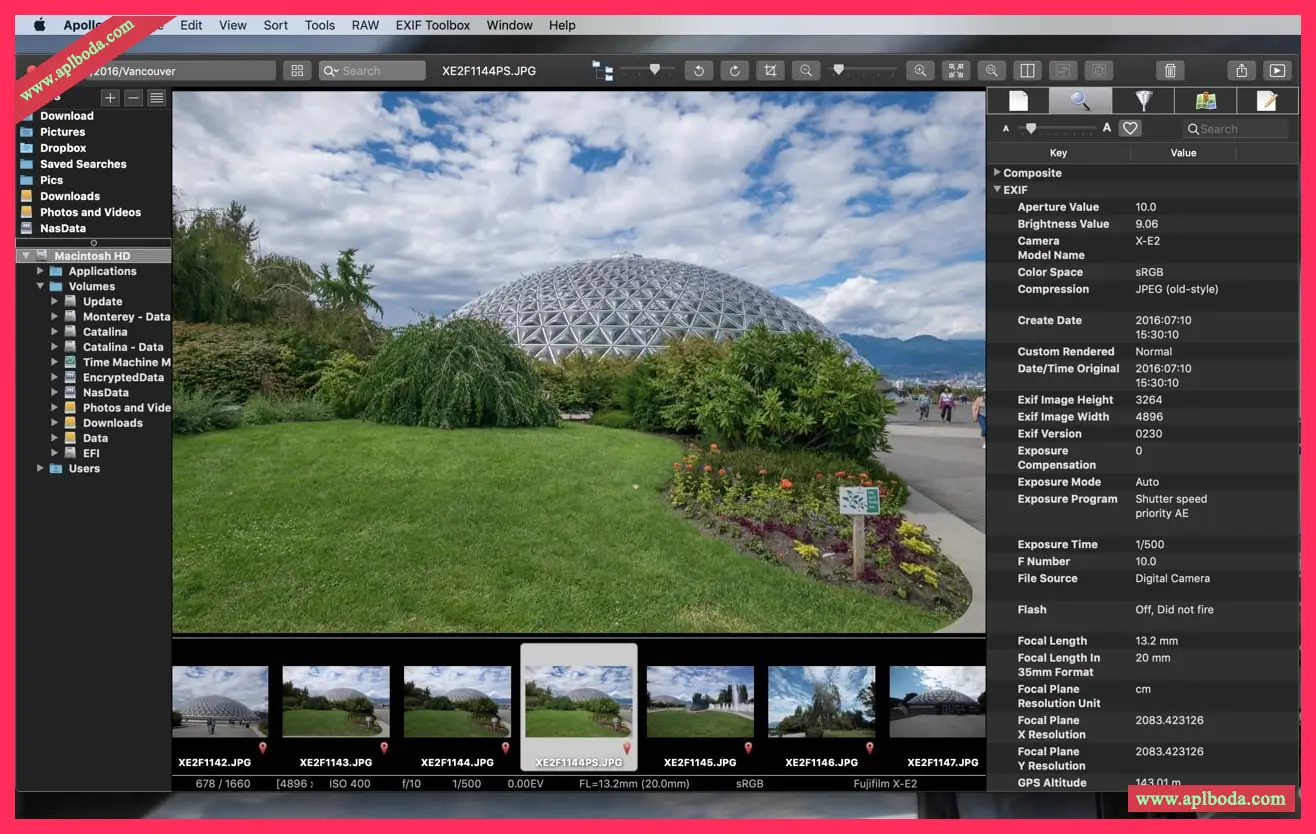Viewport: 1316px width, 834px height.
Task: Expand the Applications folder in tree
Action: (x=41, y=271)
